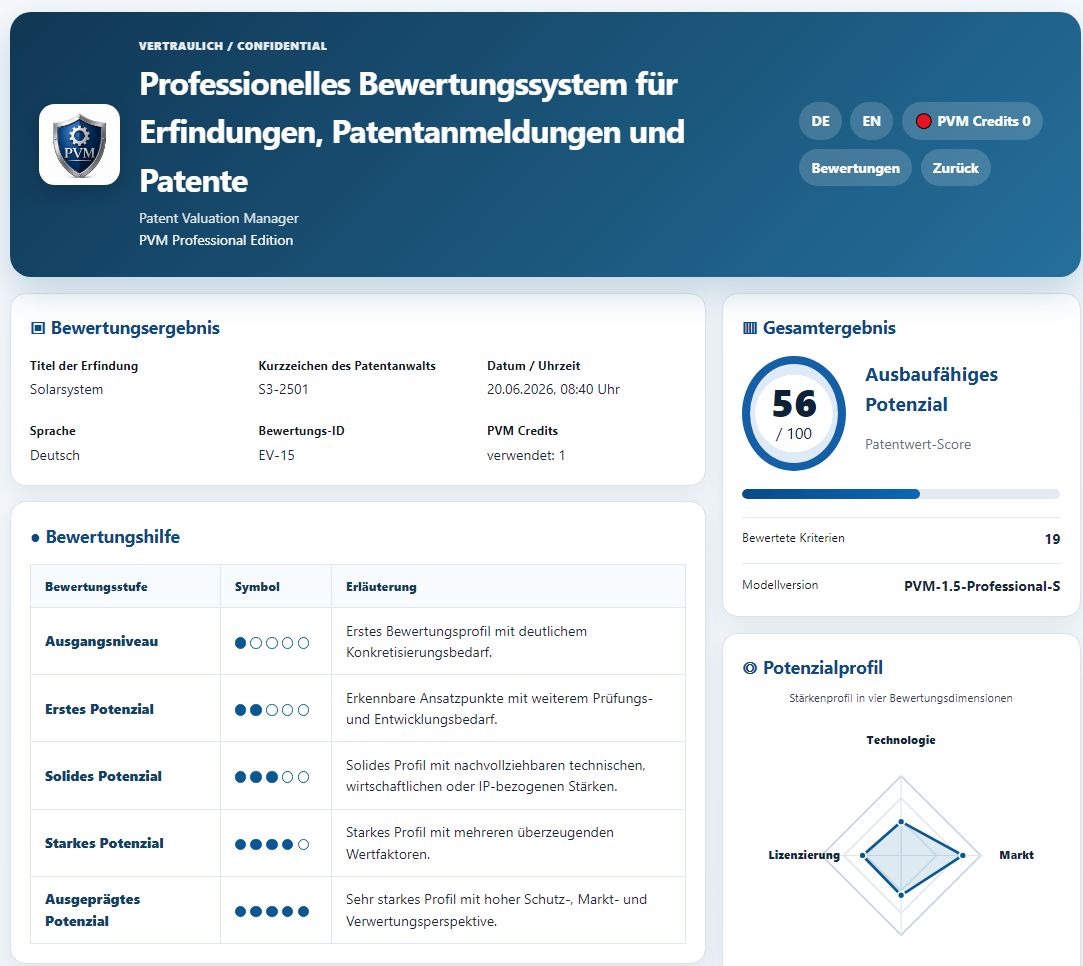1083x966 pixels.
Task: Click the Gesamtergebnis section icon
Action: coord(749,328)
